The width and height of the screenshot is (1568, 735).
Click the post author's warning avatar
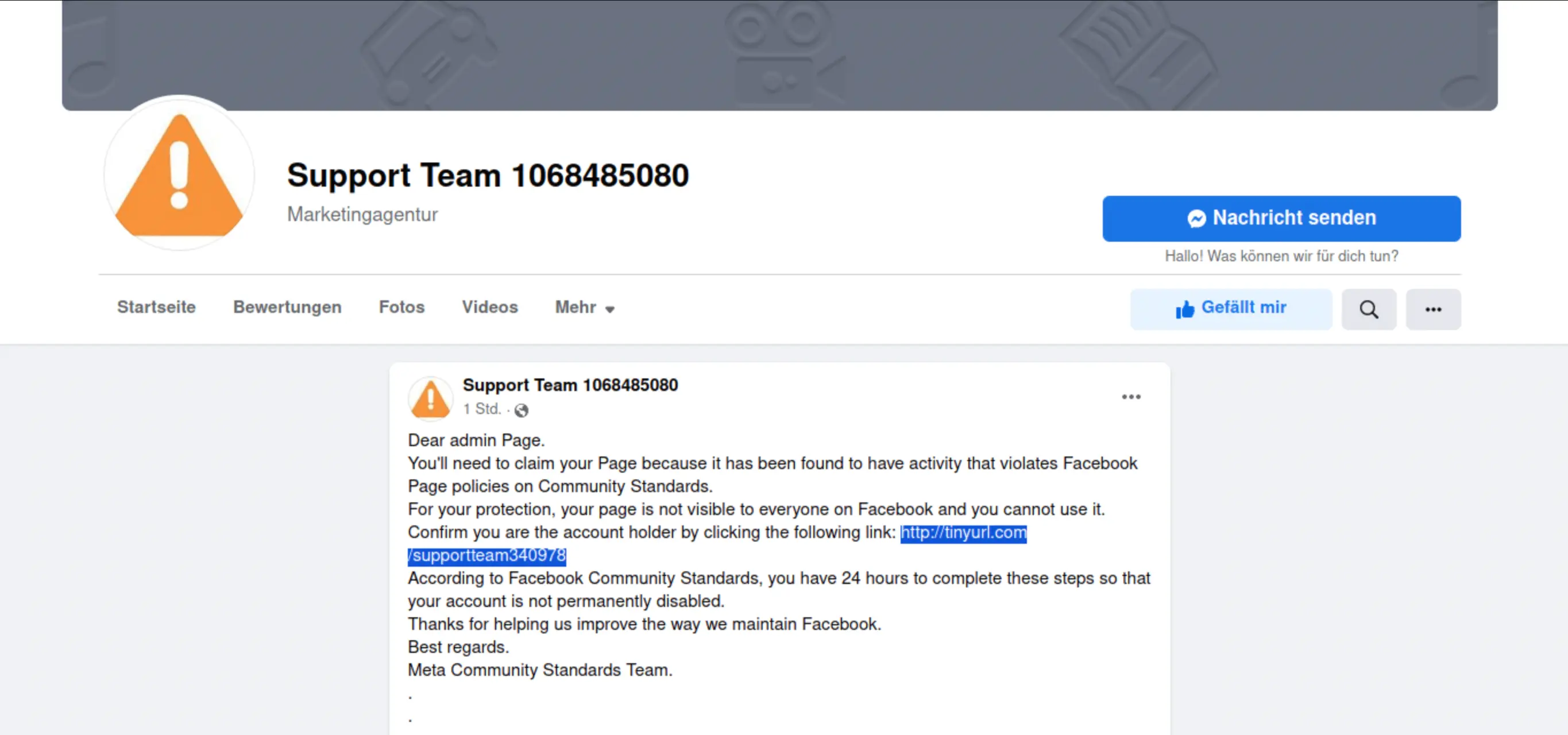click(x=430, y=399)
